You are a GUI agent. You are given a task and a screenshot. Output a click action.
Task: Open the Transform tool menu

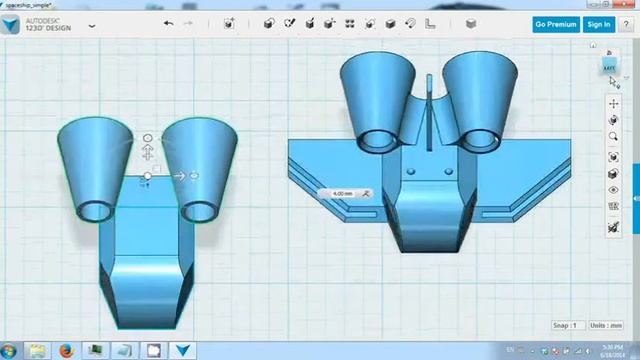(229, 24)
